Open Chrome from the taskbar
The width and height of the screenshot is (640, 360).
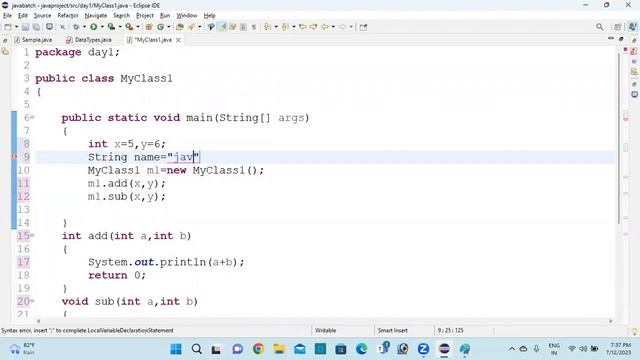click(258, 349)
